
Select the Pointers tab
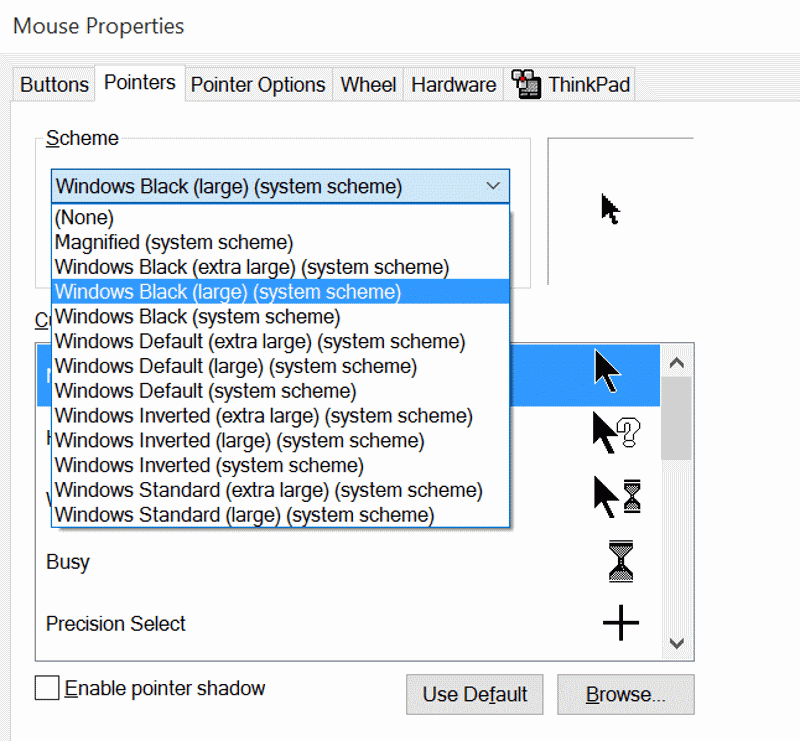(x=140, y=83)
